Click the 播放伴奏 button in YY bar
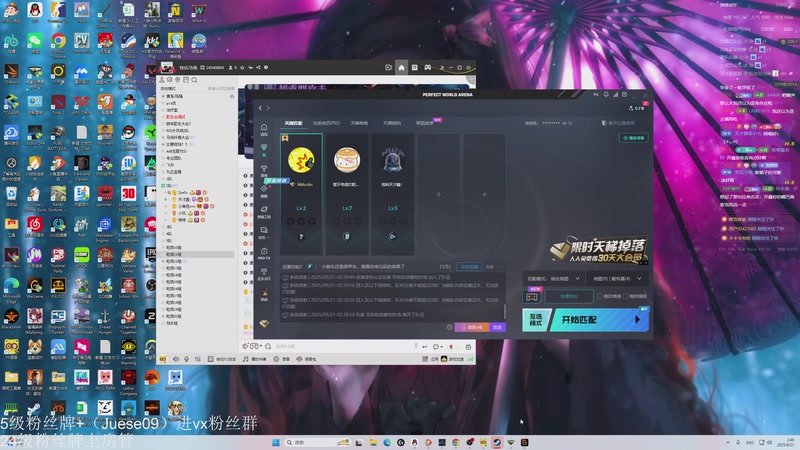 255,359
